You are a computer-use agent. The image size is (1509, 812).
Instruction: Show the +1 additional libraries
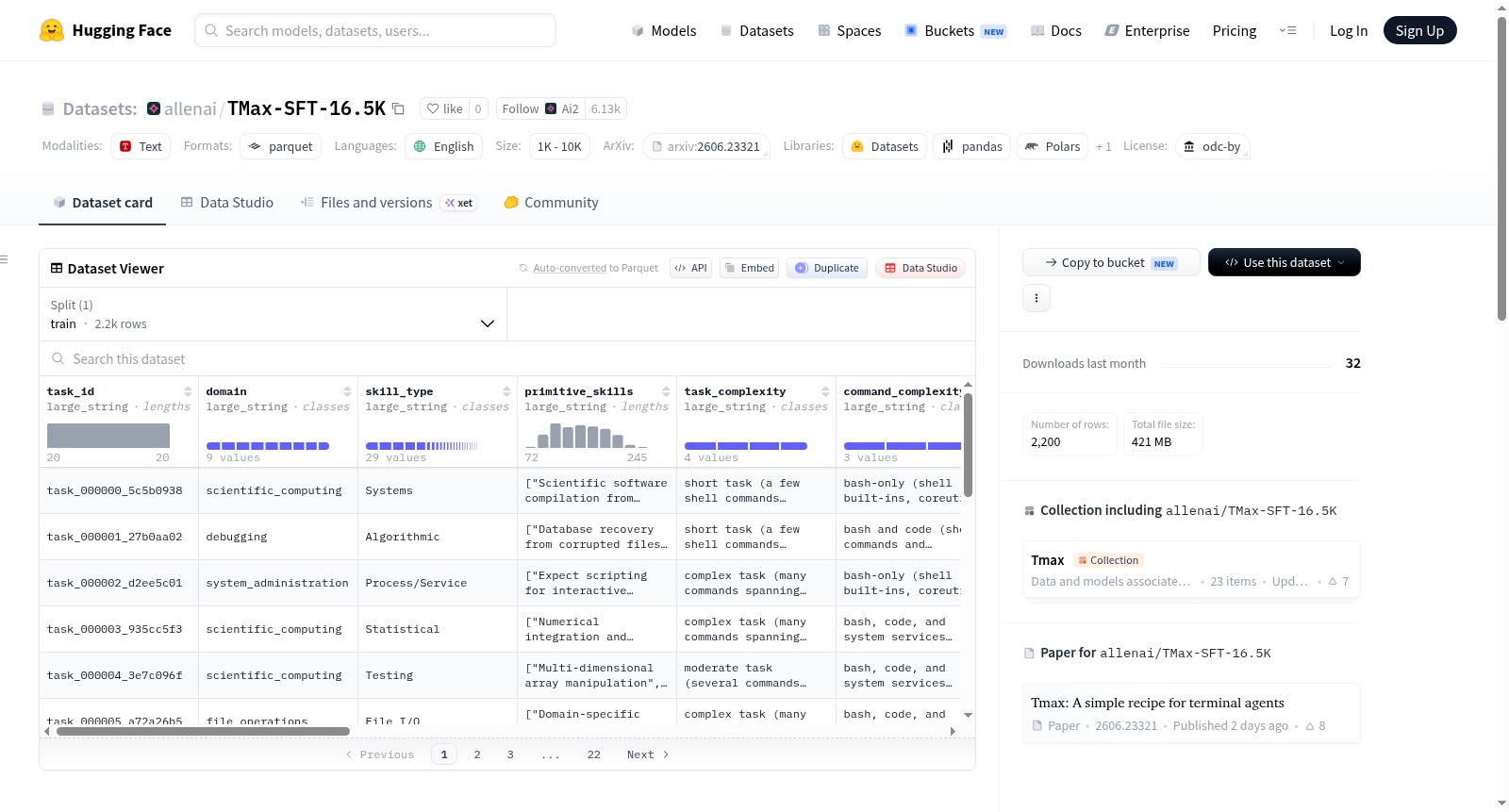pyautogui.click(x=1103, y=146)
